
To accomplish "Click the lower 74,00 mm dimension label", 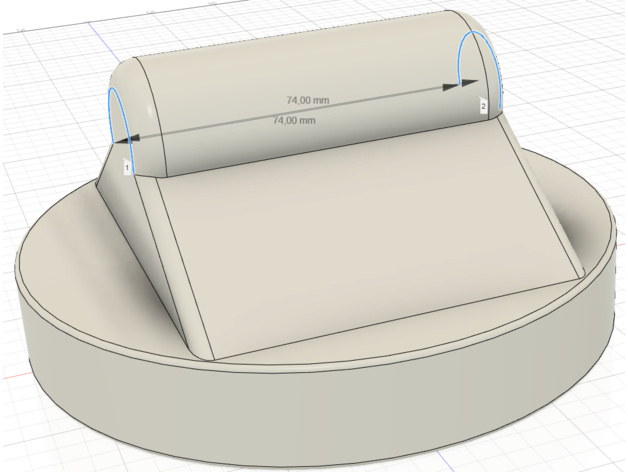I will click(x=294, y=120).
